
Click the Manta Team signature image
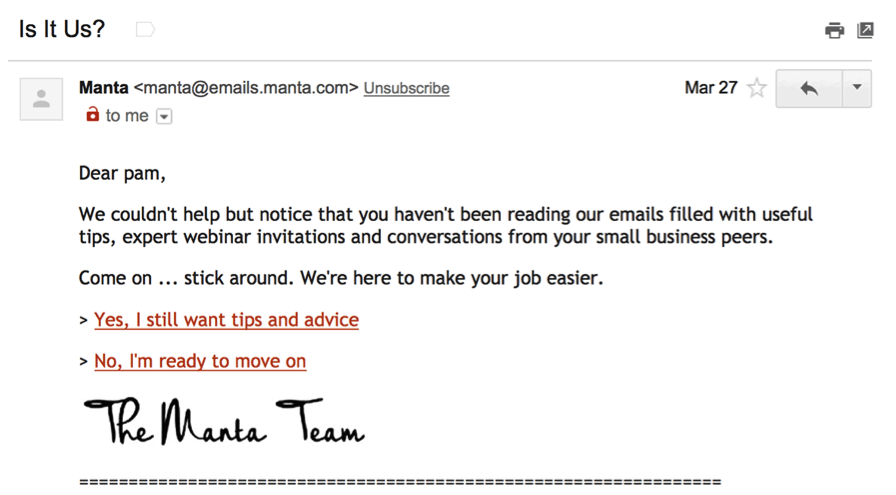coord(224,422)
